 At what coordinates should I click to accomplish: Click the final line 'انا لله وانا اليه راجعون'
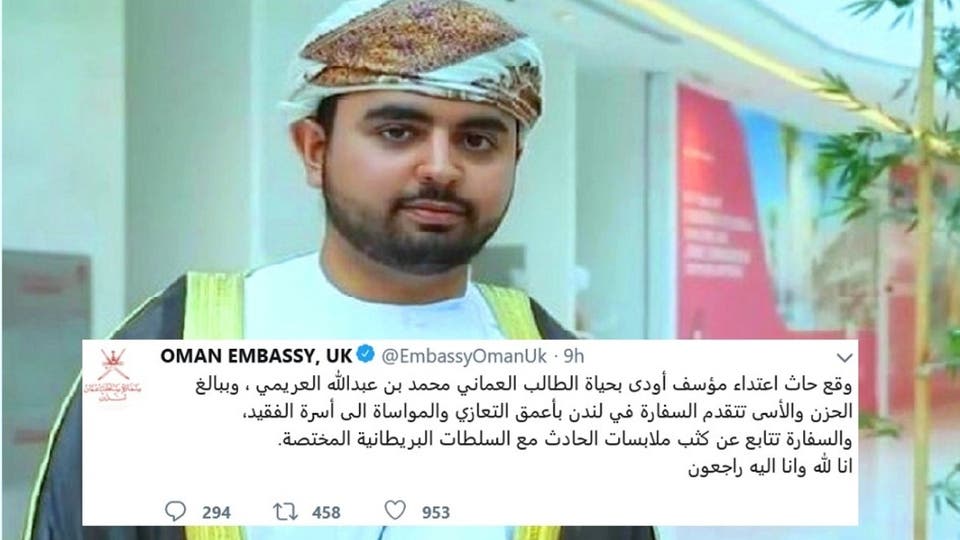pyautogui.click(x=770, y=468)
